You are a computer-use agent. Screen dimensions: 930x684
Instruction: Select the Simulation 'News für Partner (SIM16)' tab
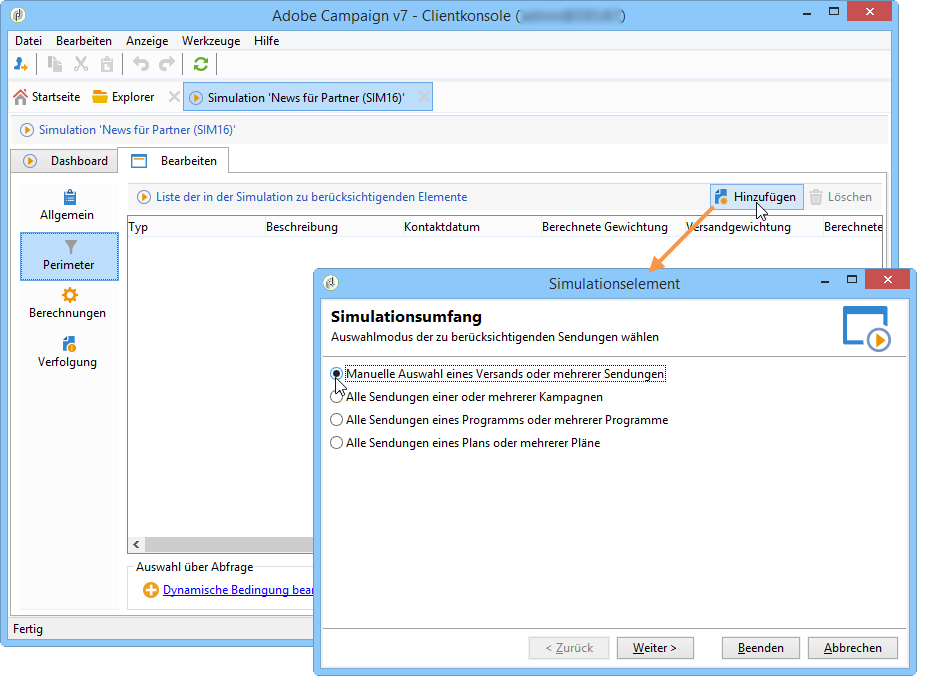tap(306, 97)
